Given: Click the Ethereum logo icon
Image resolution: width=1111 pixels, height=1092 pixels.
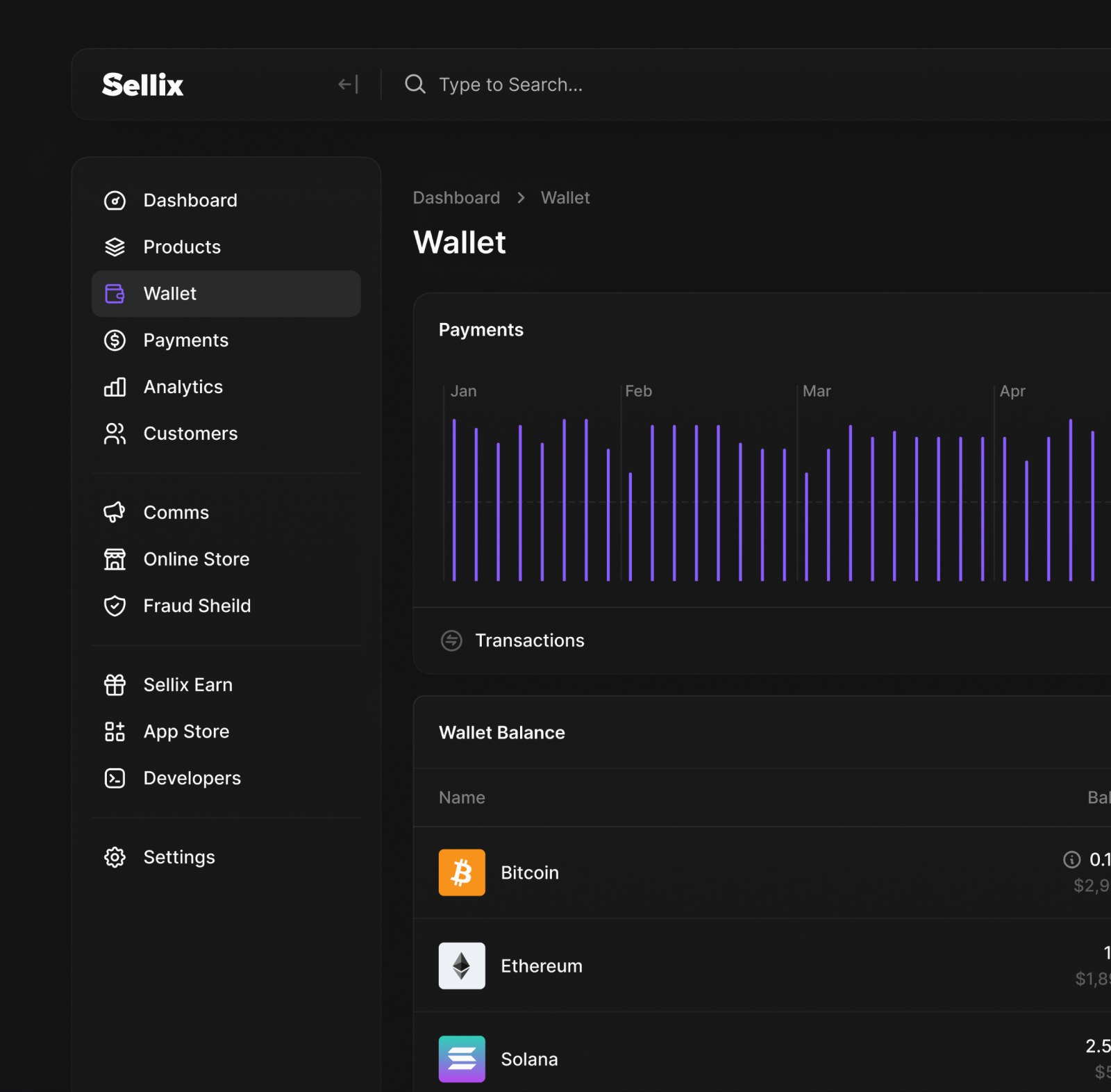Looking at the screenshot, I should point(462,966).
